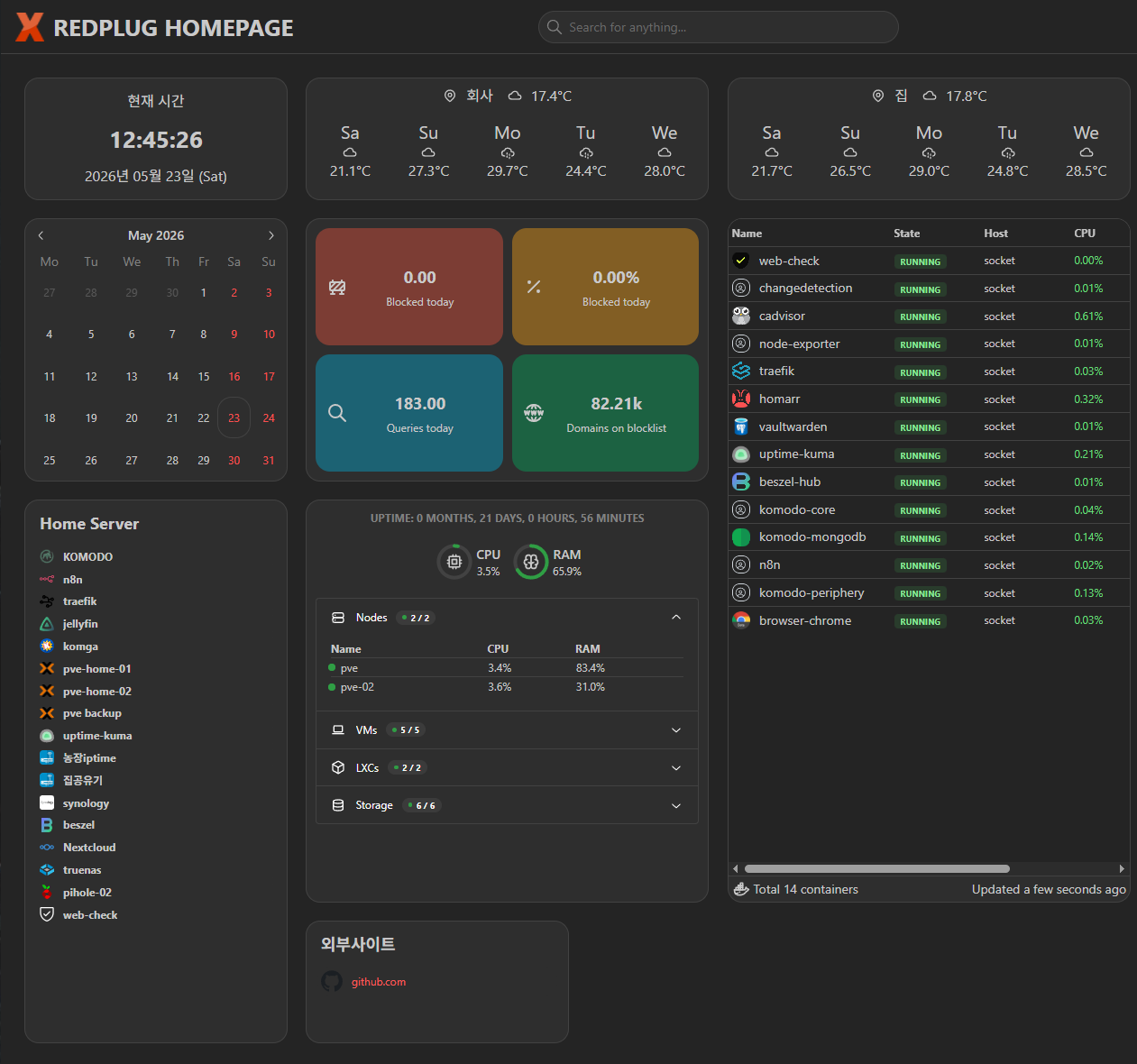Click Updated a few seconds ago text

(x=1049, y=889)
